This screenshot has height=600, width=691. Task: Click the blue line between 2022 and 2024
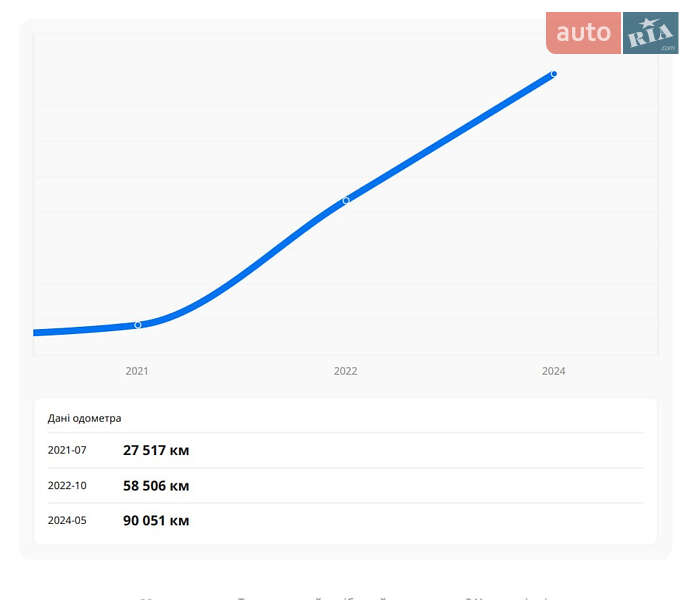click(x=450, y=137)
